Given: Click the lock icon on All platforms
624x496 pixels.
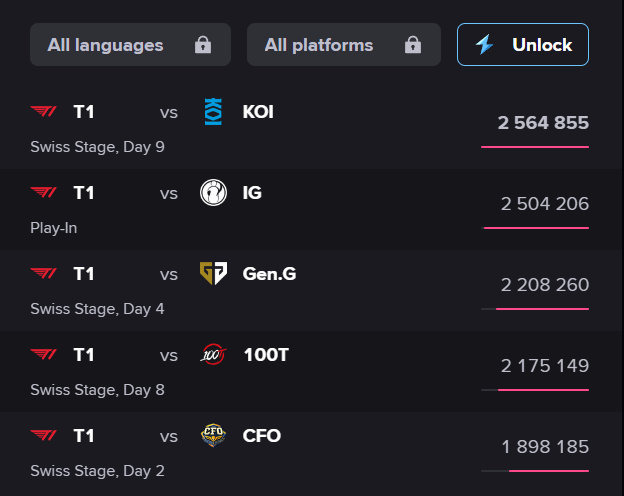Looking at the screenshot, I should tap(412, 45).
